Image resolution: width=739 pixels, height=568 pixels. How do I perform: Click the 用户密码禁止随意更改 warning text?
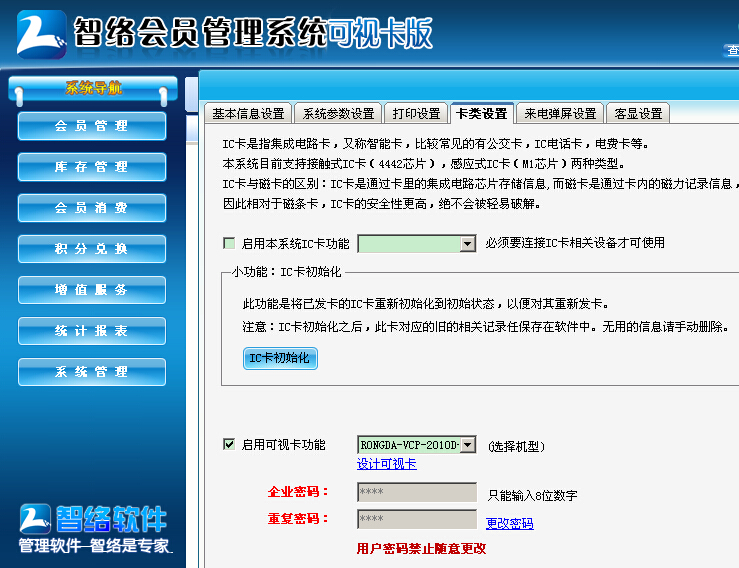[421, 549]
